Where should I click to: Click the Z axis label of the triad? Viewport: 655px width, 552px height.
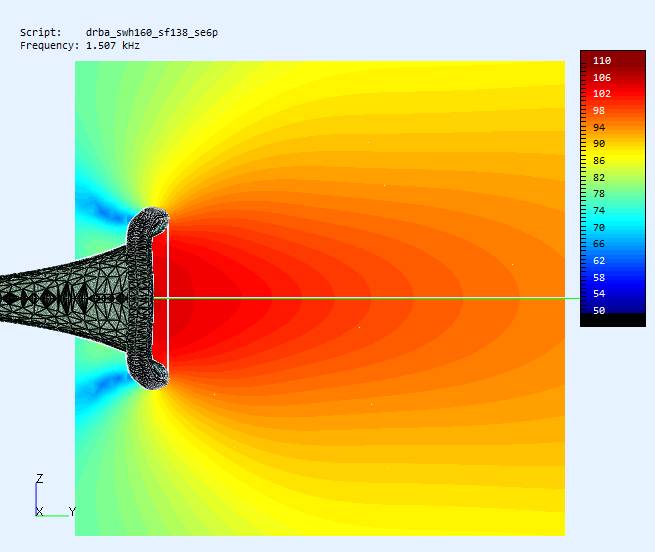point(40,478)
